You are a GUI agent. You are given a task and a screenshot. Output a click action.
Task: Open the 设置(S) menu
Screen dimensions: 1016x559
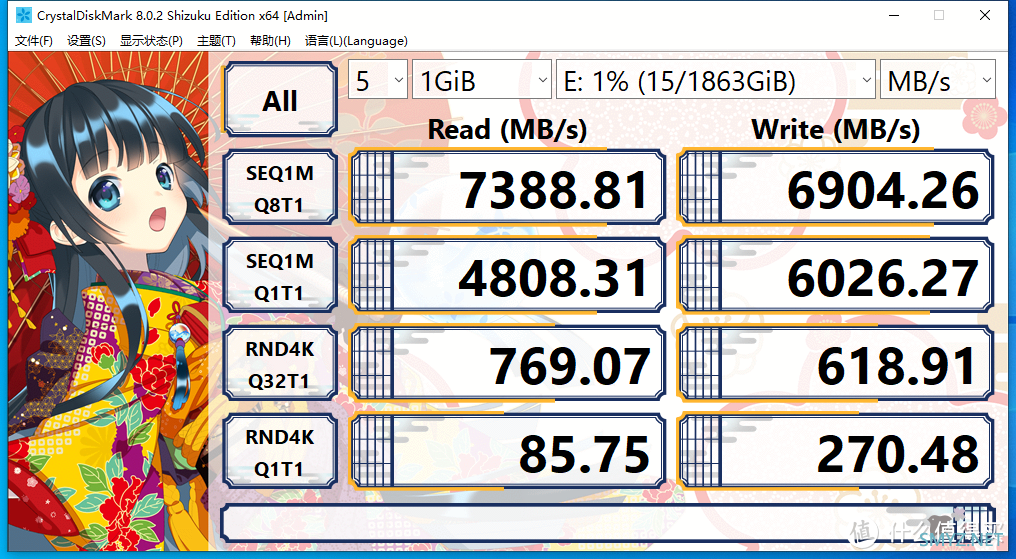86,41
